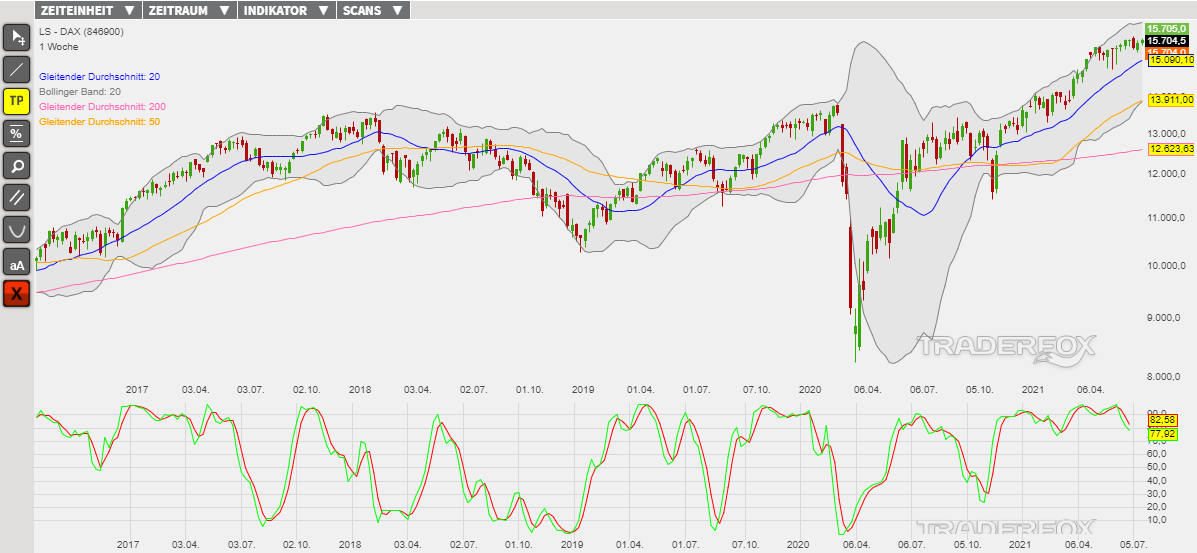Select the trend line drawing tool

pos(17,70)
